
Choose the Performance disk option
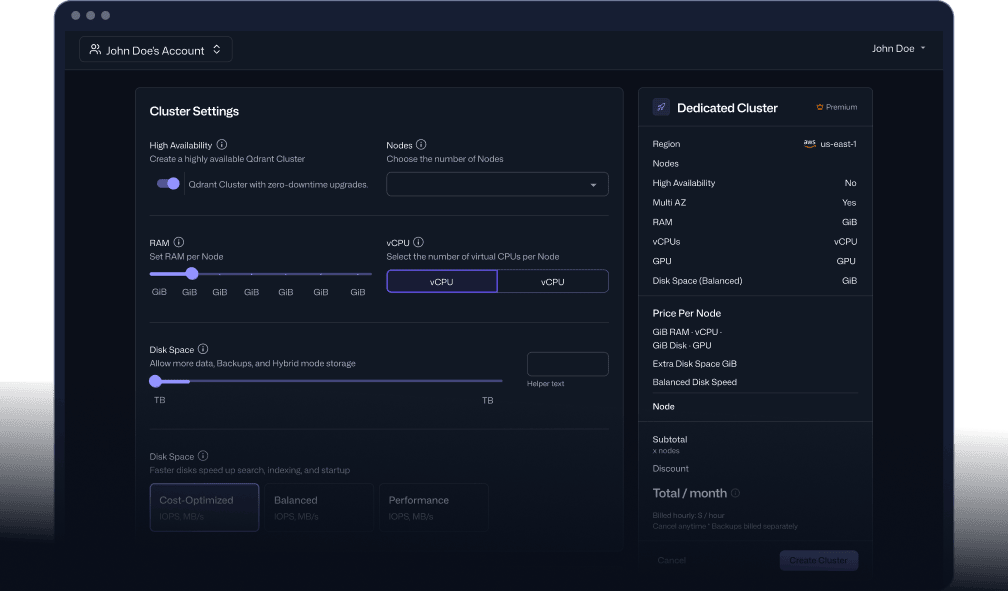coord(434,507)
